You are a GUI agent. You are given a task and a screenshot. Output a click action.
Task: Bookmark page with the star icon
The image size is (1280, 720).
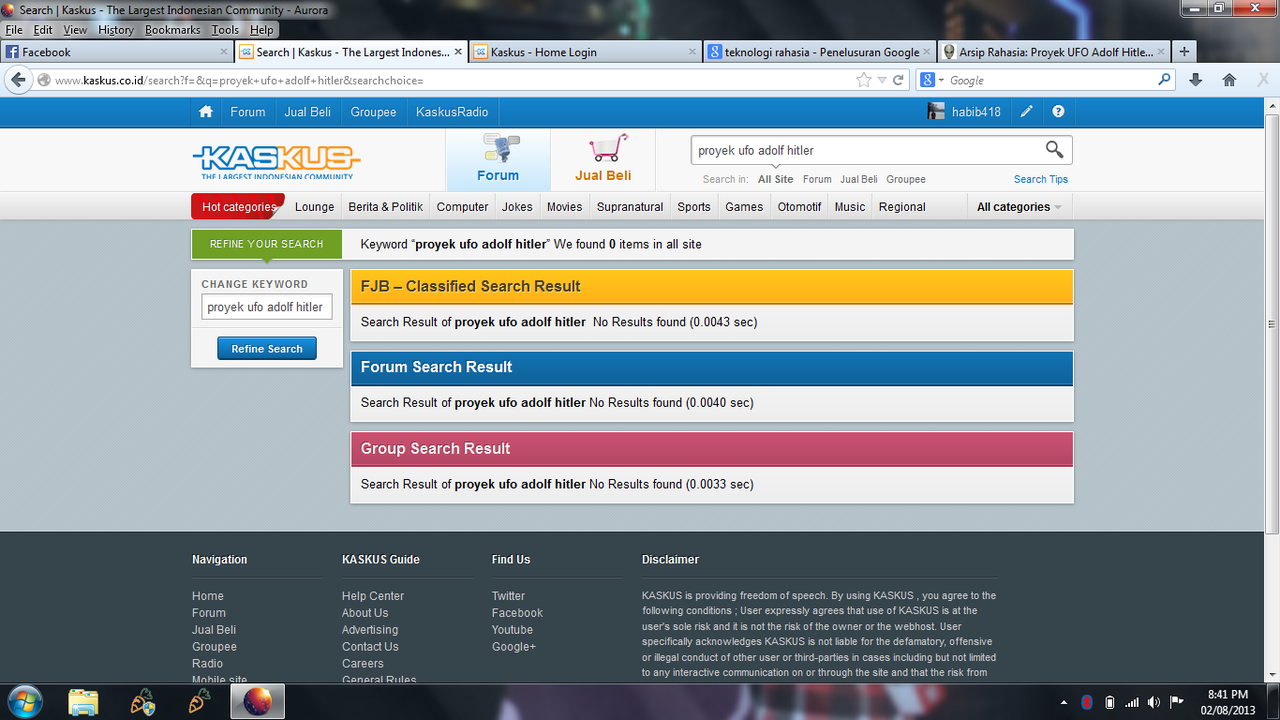click(864, 80)
